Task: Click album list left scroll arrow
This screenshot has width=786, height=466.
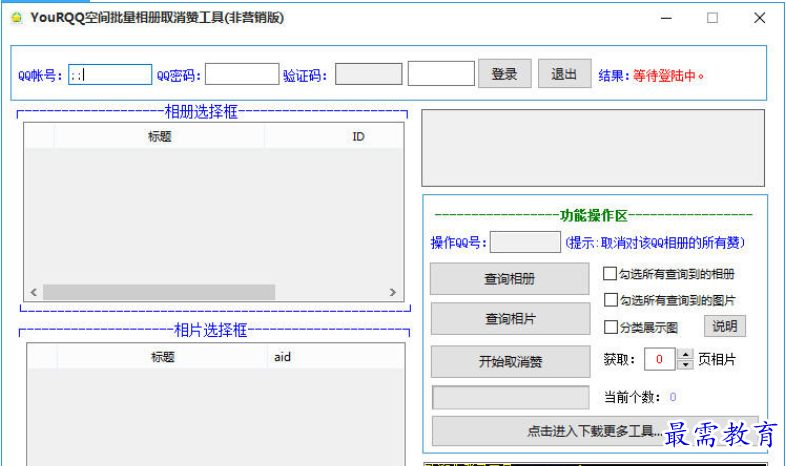Action: click(x=34, y=292)
